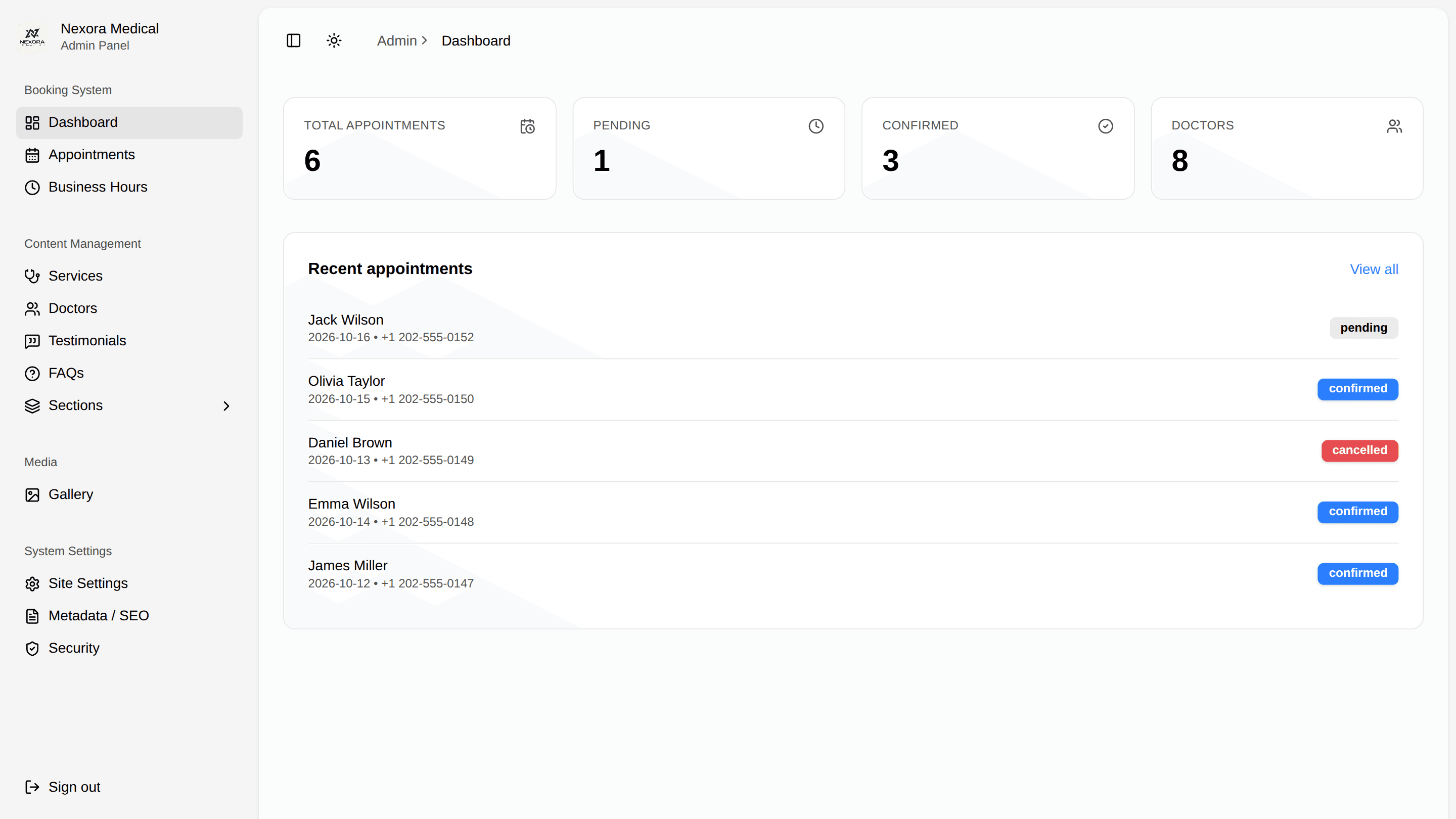
Task: Click the View all link
Action: tap(1374, 269)
